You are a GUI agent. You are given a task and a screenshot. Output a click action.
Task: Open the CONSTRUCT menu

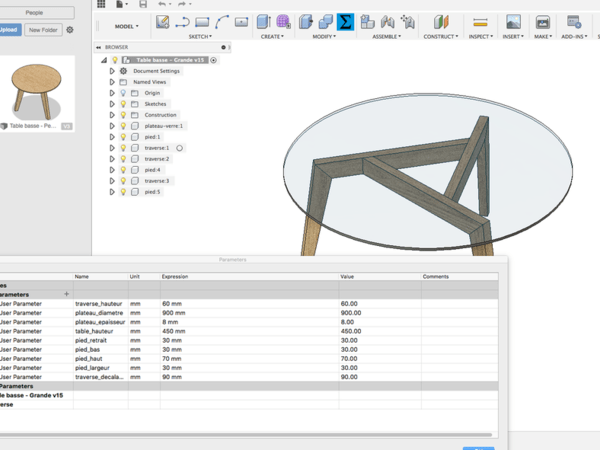[x=441, y=36]
